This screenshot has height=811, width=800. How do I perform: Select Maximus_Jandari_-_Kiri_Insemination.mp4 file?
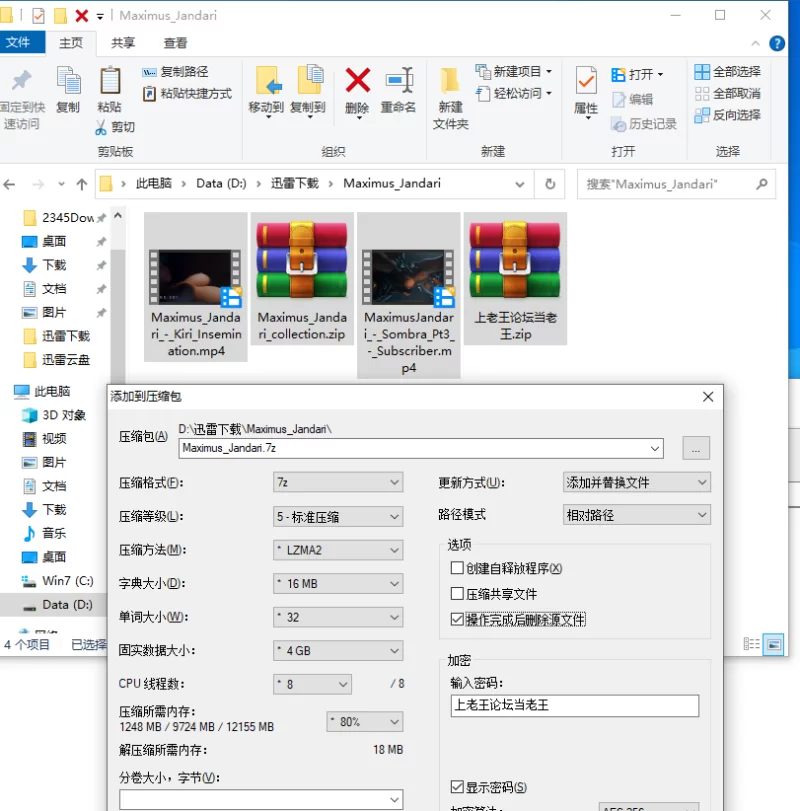tap(196, 287)
